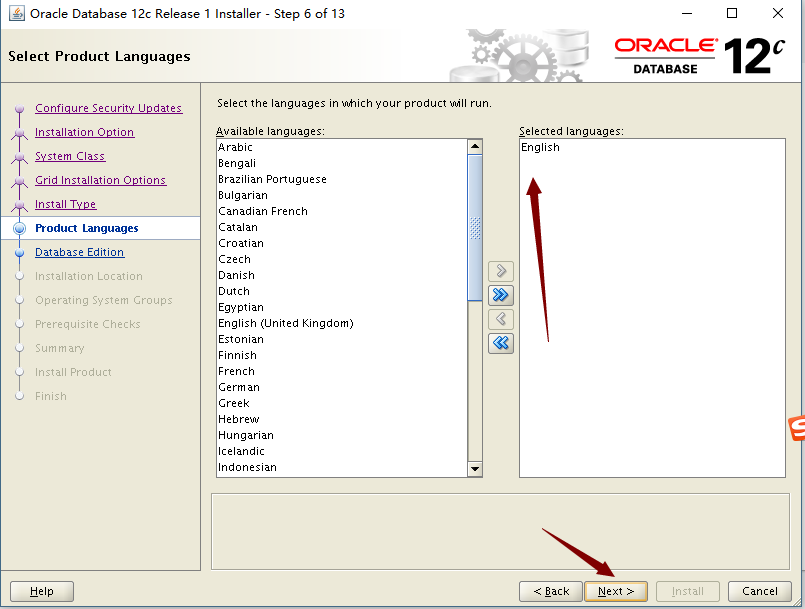
Task: Click the Java installer icon in title bar
Action: click(x=16, y=13)
